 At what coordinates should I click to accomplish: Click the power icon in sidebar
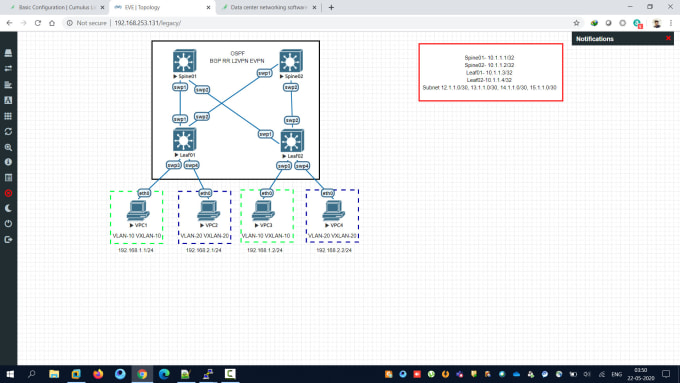8,224
